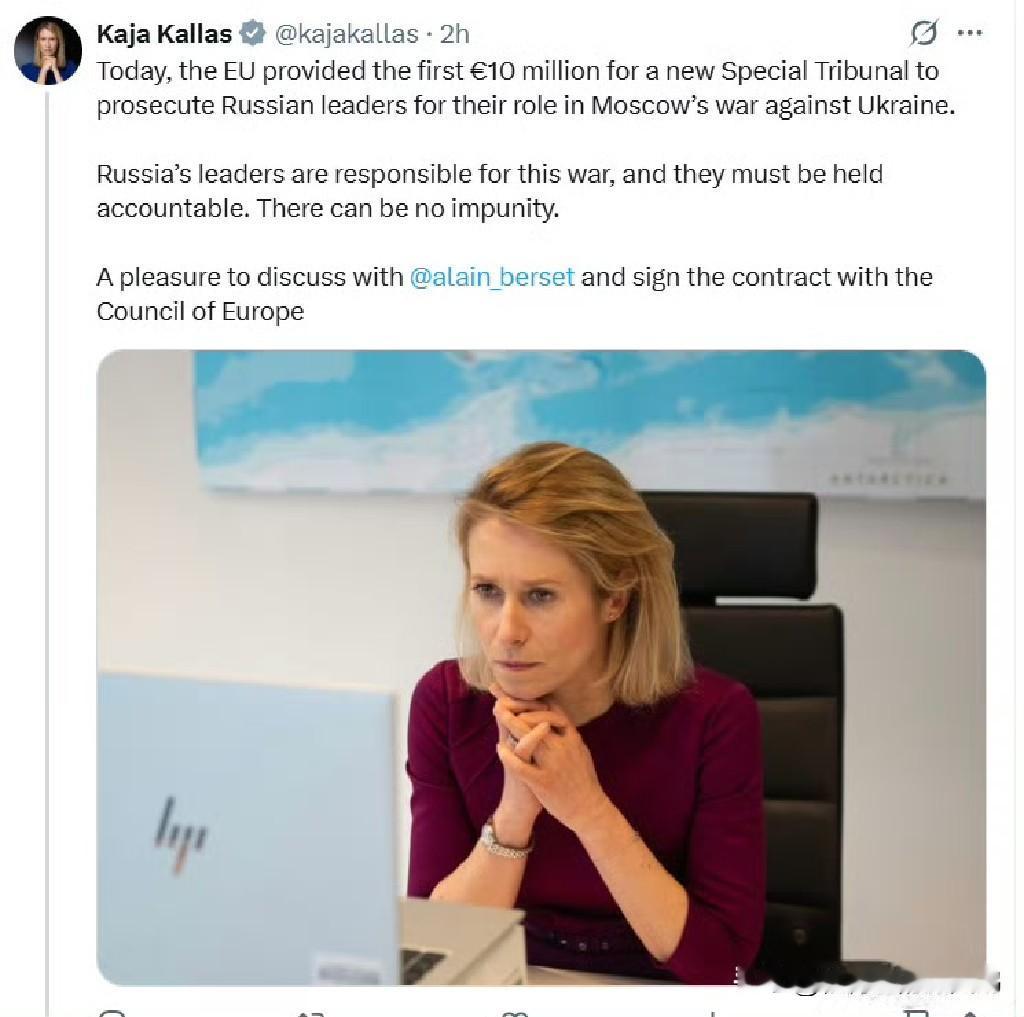Open the @kajakallas handle link
1024x1017 pixels.
tap(346, 34)
